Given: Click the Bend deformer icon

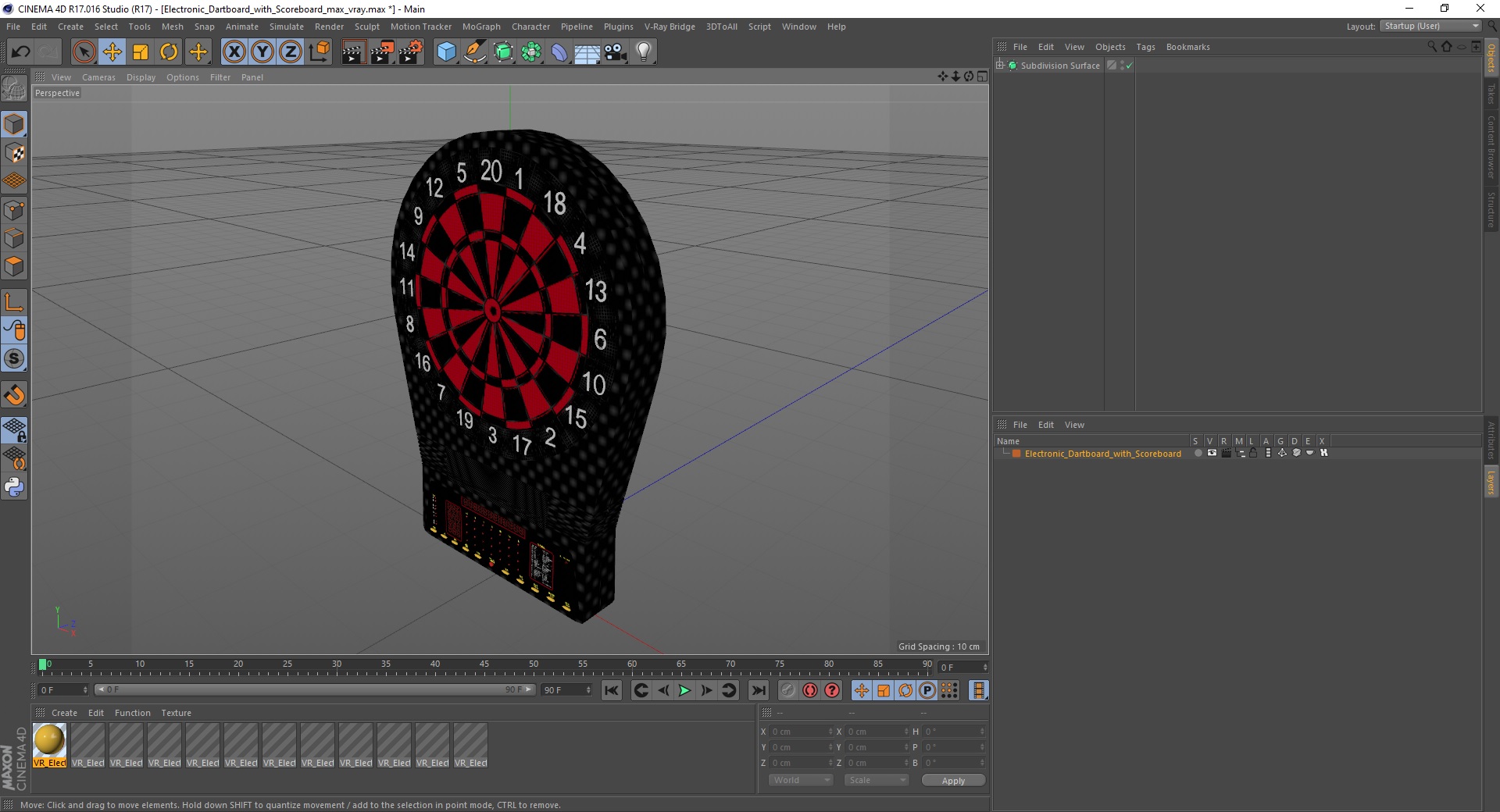Looking at the screenshot, I should tap(559, 52).
